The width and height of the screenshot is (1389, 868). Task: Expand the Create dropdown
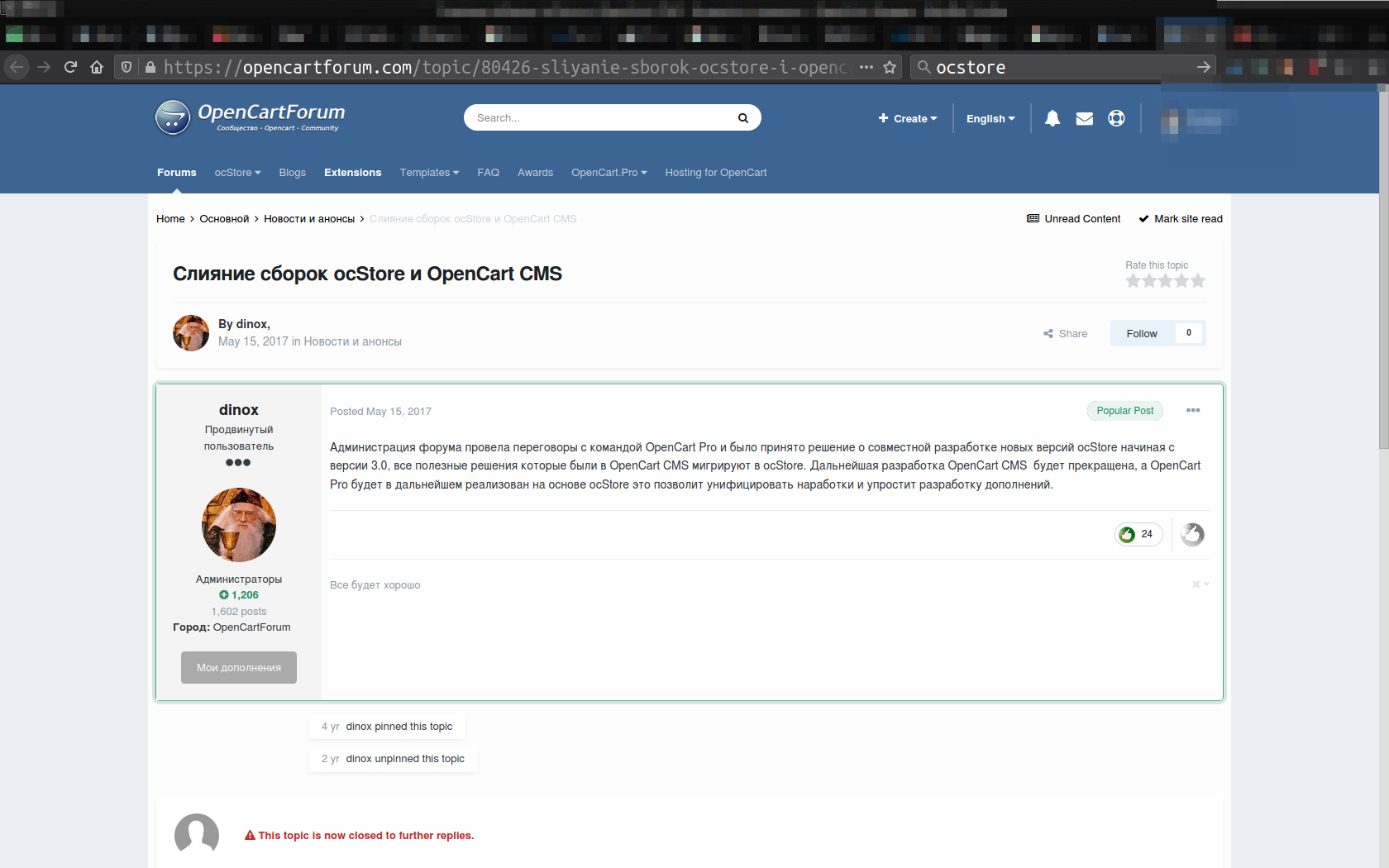[907, 118]
